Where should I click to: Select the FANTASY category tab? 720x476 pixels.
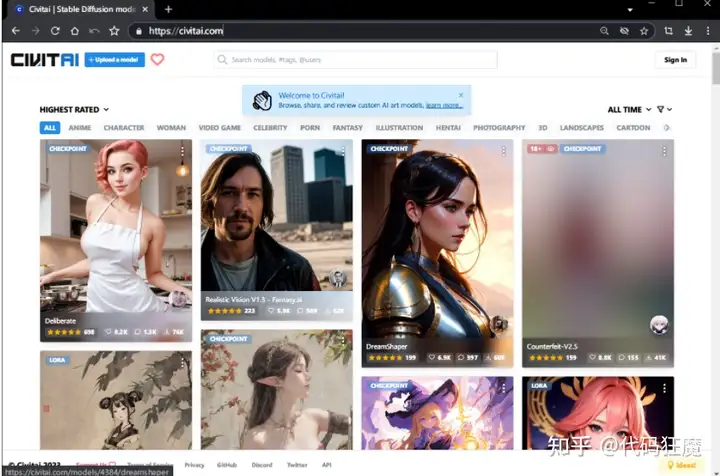tap(348, 128)
